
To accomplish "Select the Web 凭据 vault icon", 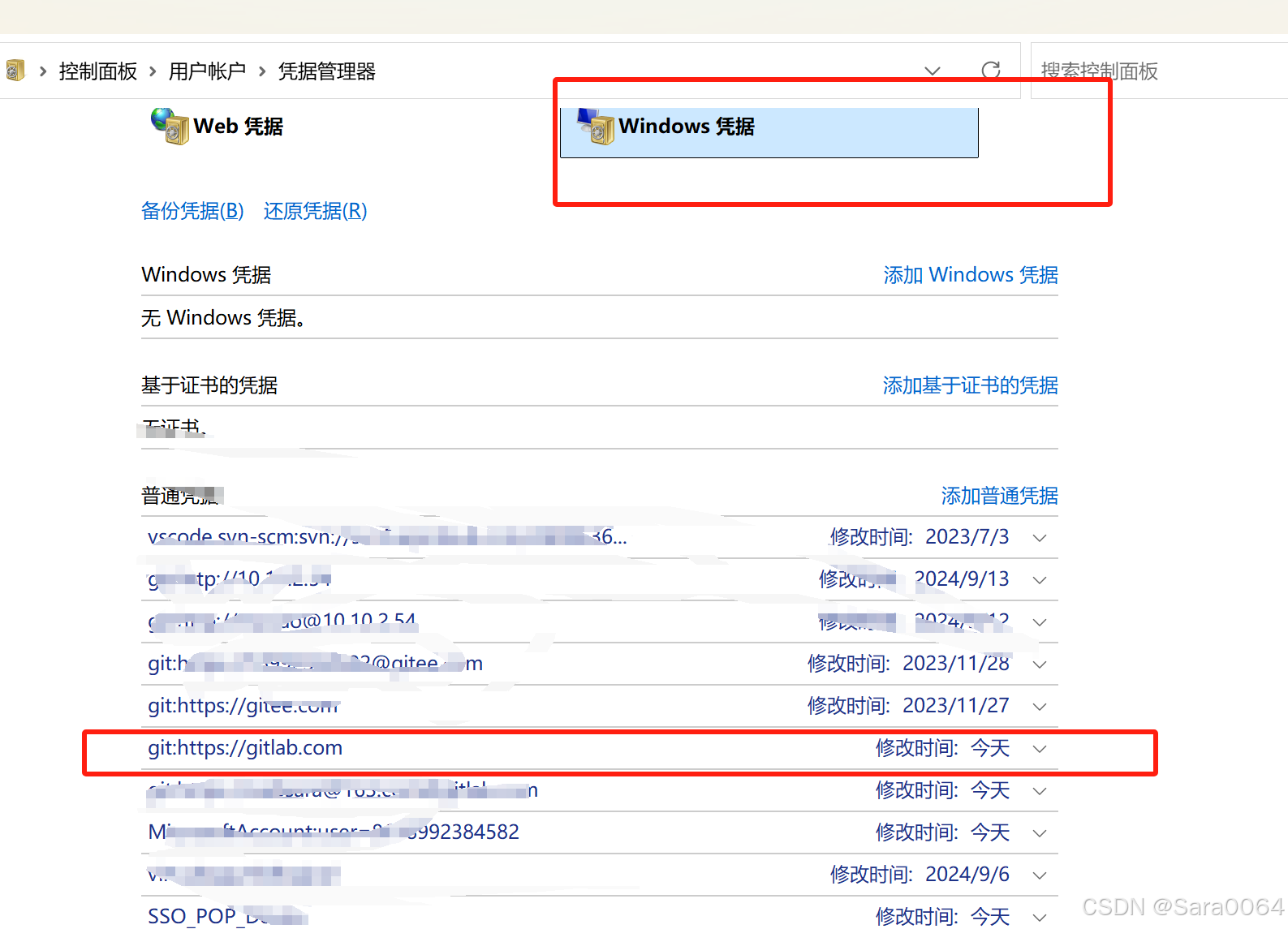I will [170, 127].
